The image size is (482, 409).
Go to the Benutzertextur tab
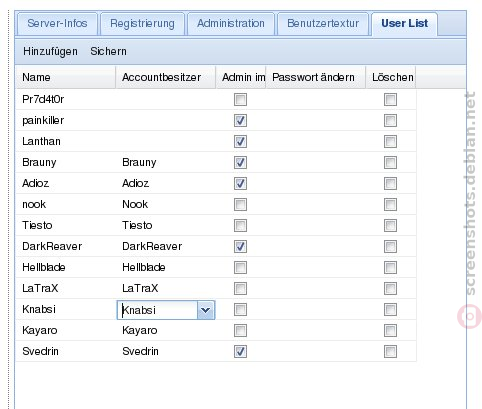[x=323, y=24]
